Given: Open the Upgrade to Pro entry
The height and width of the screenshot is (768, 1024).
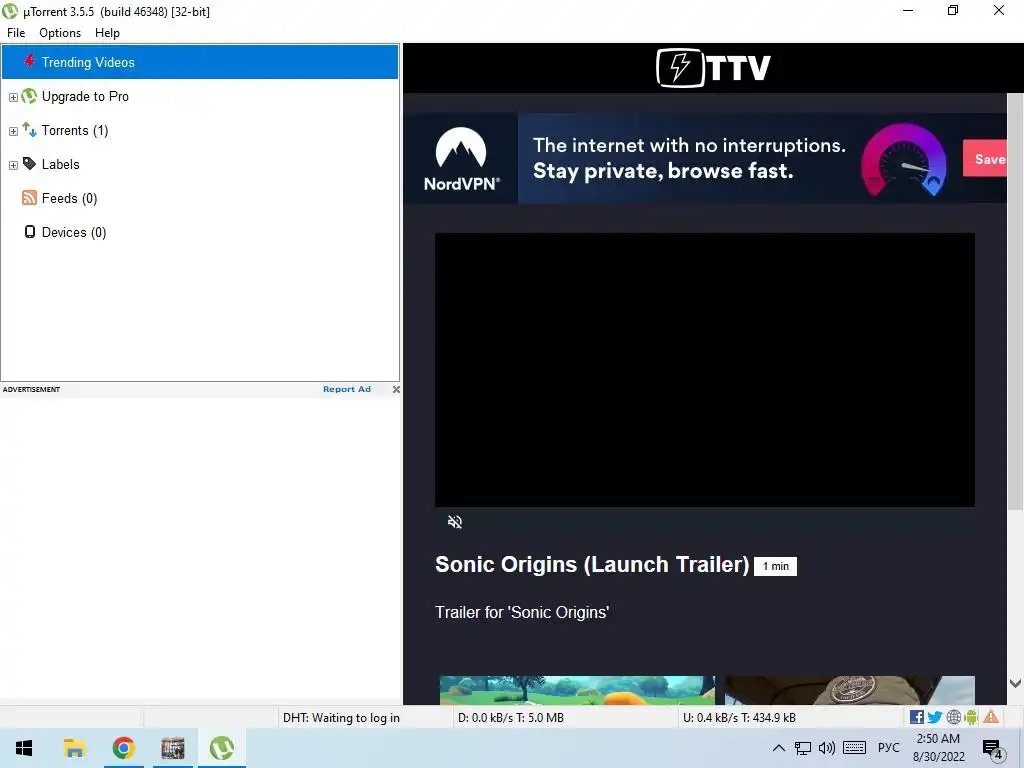Looking at the screenshot, I should pyautogui.click(x=85, y=97).
